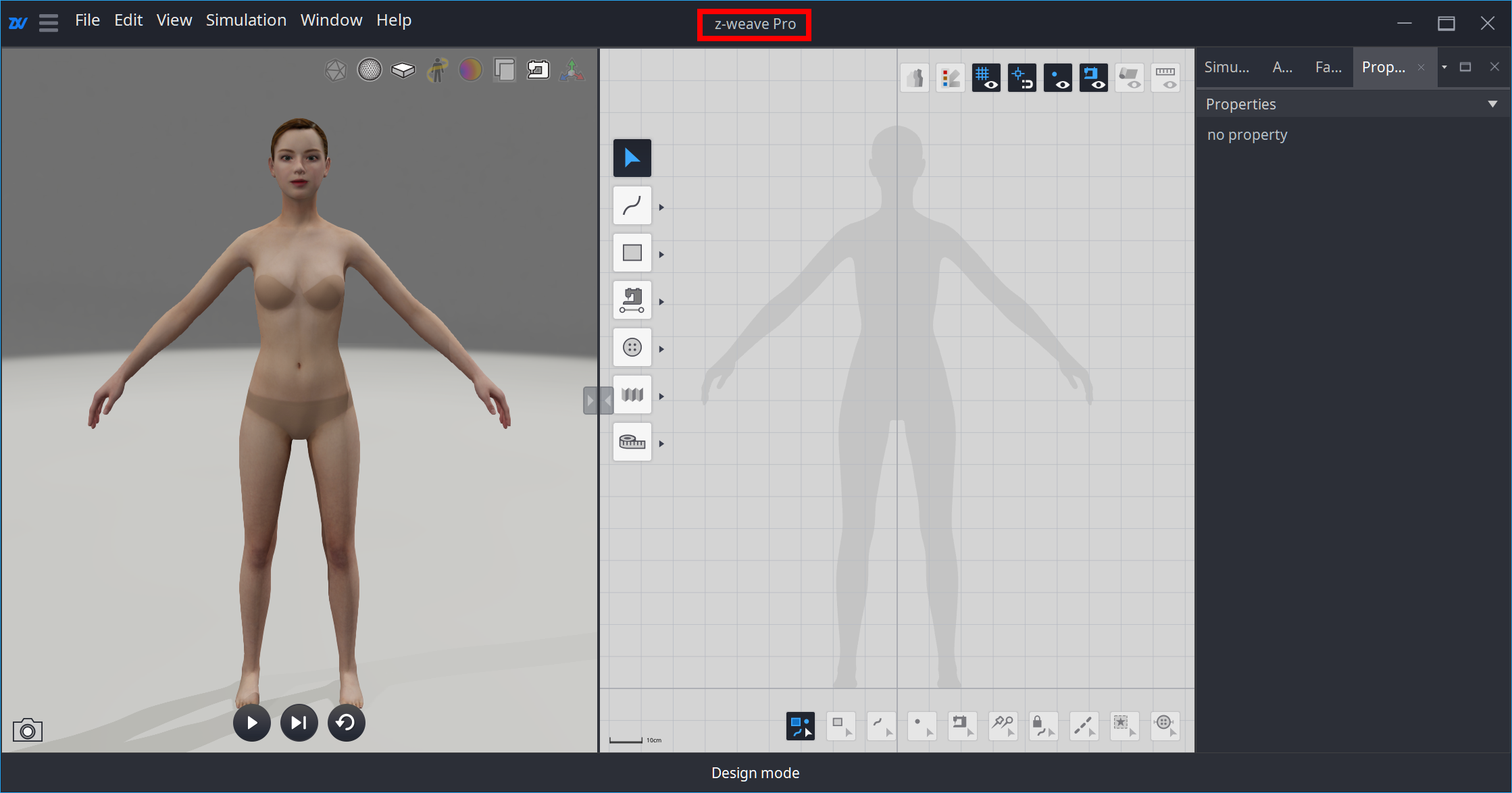Viewport: 1512px width, 793px height.
Task: Click the overlapping pattern layers icon
Action: click(x=505, y=70)
